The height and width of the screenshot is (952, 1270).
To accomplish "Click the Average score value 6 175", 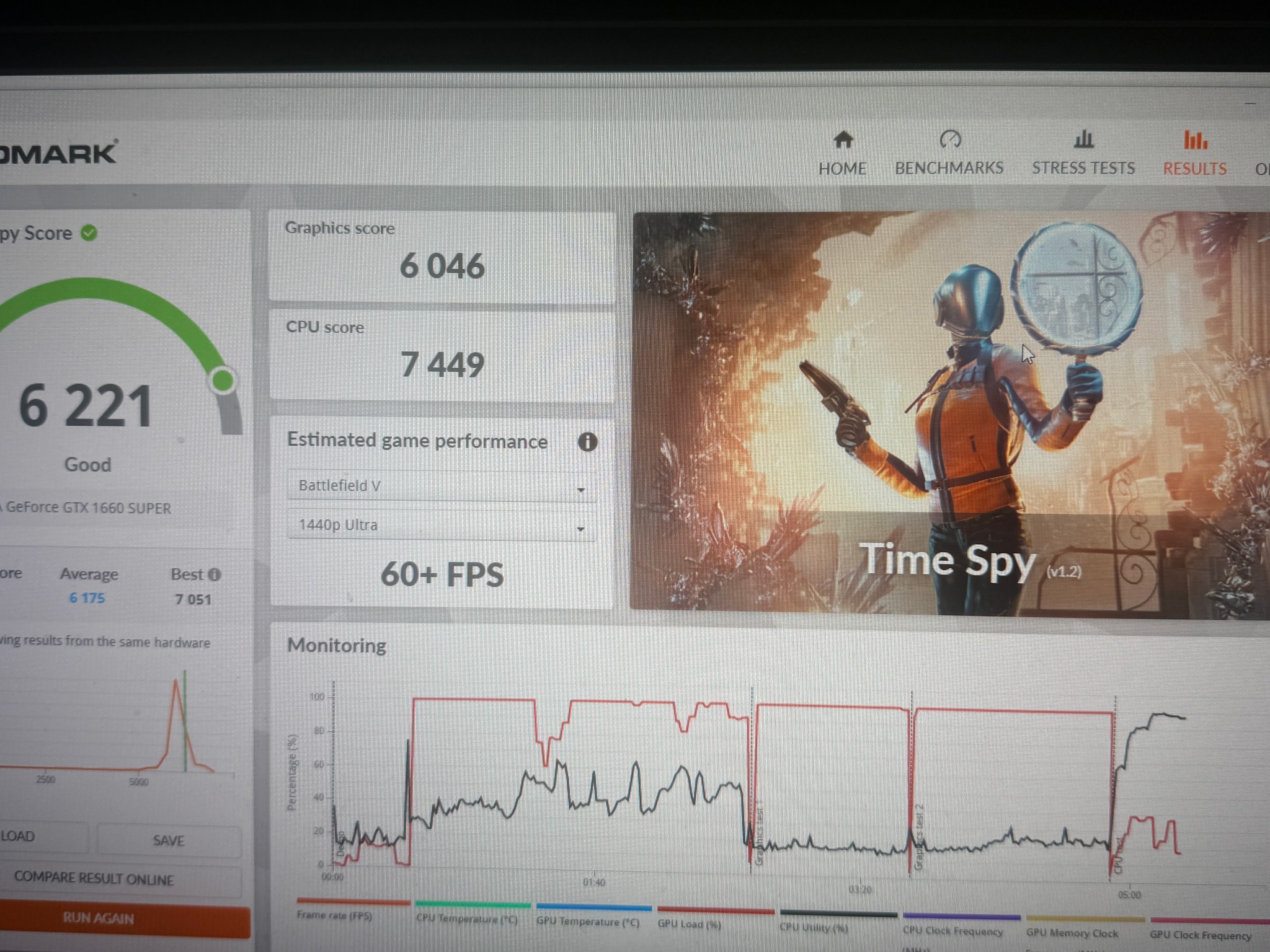I will [87, 598].
